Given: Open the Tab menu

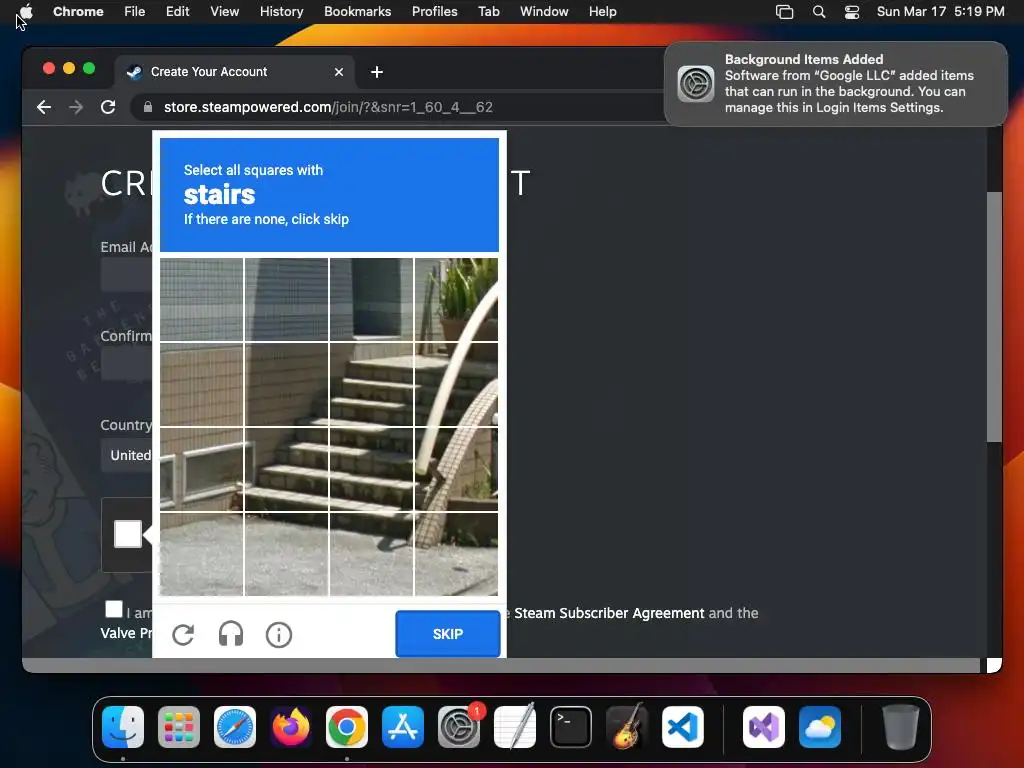Looking at the screenshot, I should (x=488, y=12).
